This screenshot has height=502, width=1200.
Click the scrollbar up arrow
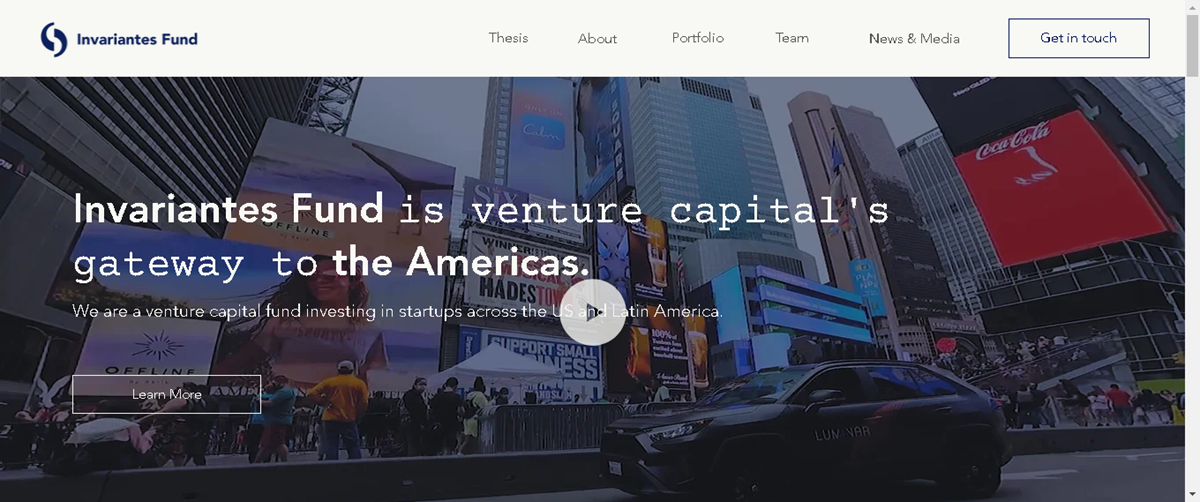tap(1192, 8)
